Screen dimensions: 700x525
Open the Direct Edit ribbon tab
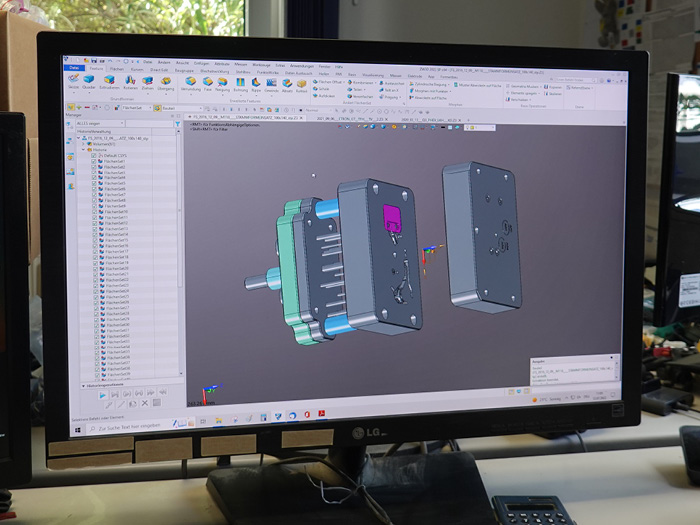159,70
